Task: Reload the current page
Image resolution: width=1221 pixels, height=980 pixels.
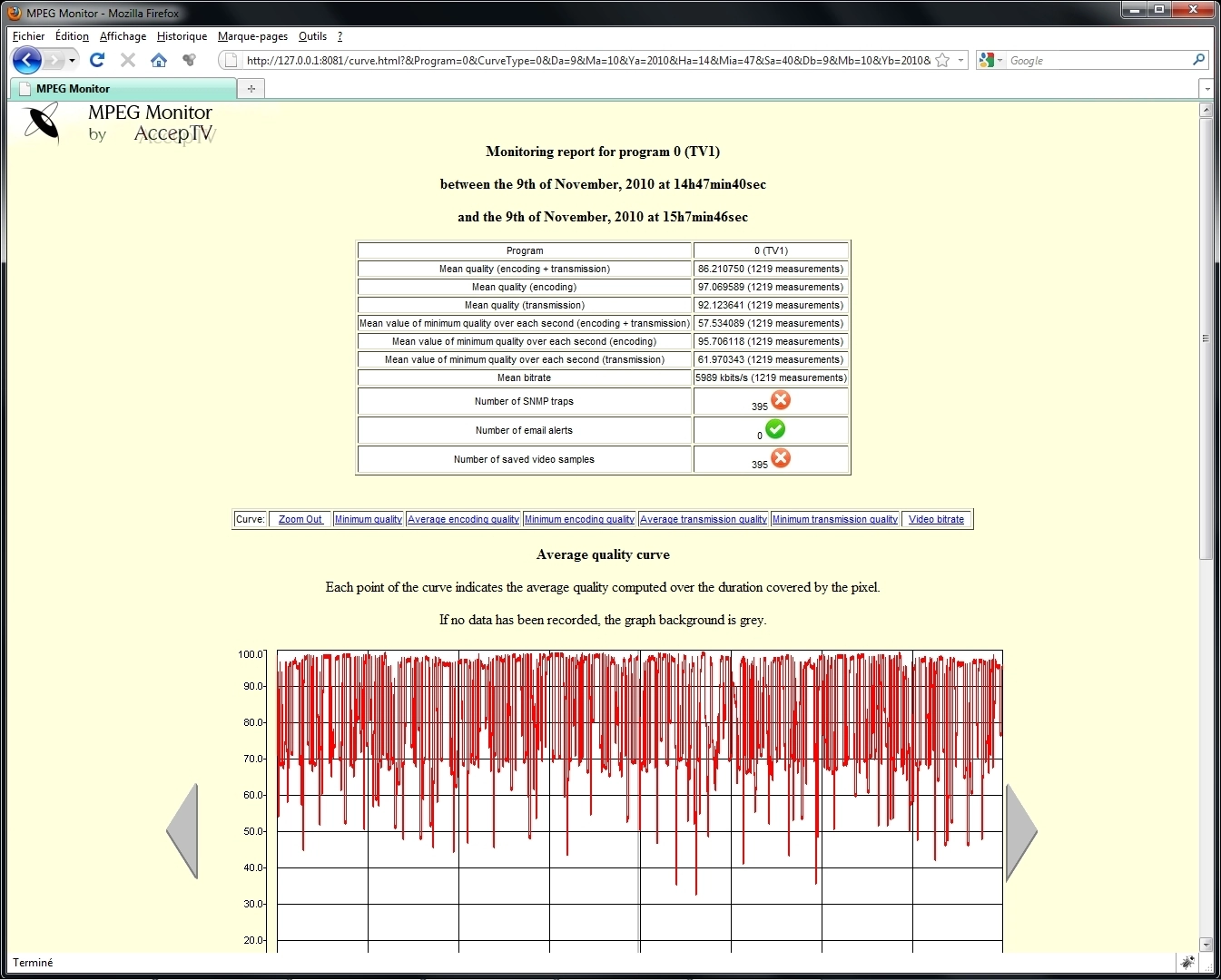Action: tap(97, 60)
